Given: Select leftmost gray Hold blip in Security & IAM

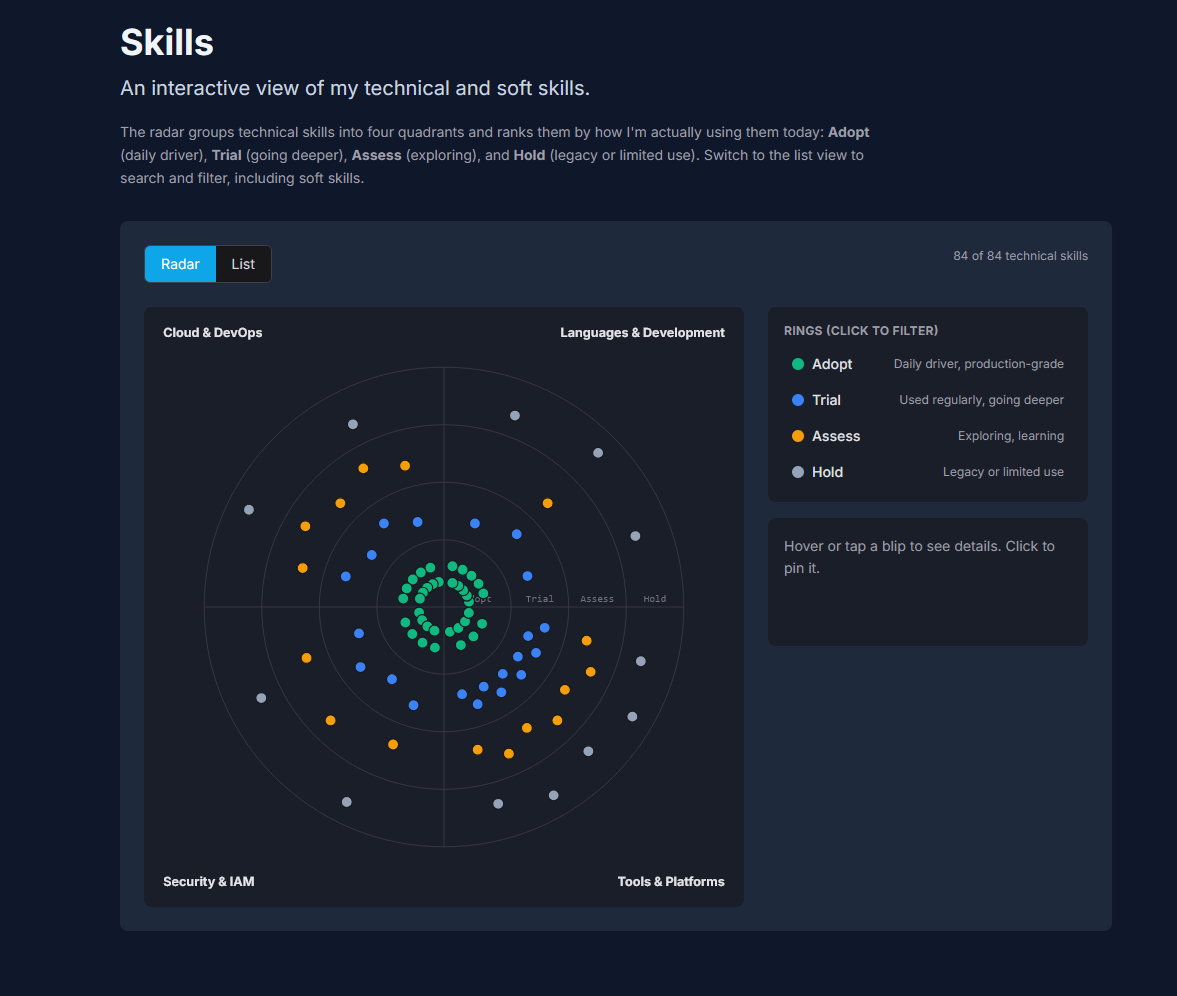Looking at the screenshot, I should [261, 698].
